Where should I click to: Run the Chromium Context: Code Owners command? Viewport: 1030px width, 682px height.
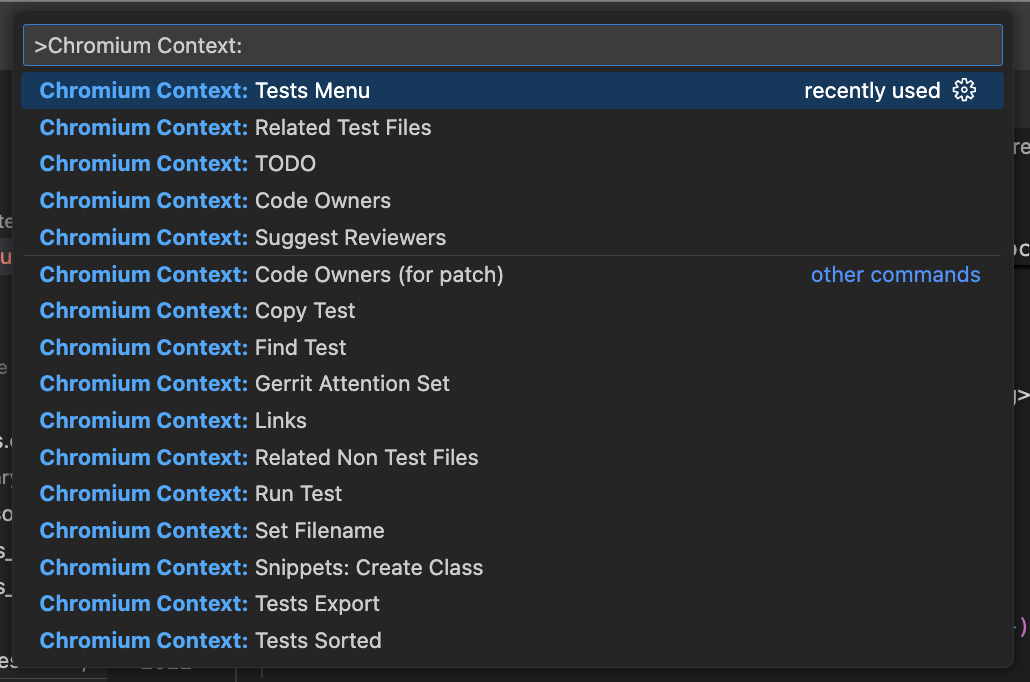pyautogui.click(x=512, y=200)
